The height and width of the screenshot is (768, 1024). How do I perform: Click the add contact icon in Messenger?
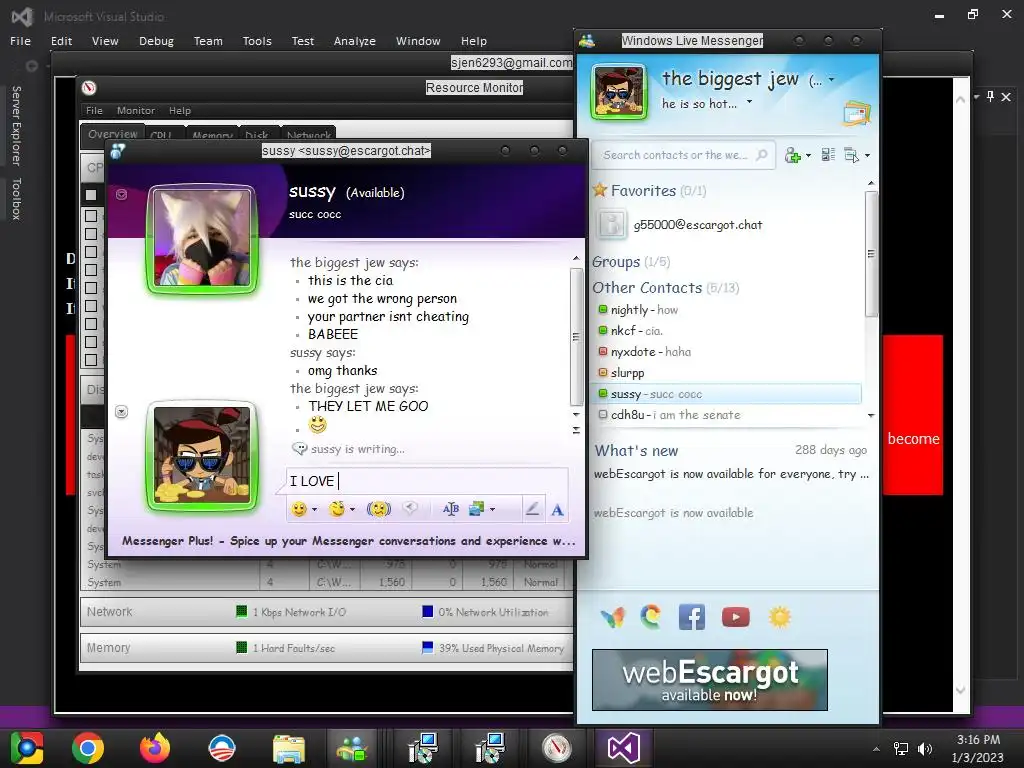792,155
